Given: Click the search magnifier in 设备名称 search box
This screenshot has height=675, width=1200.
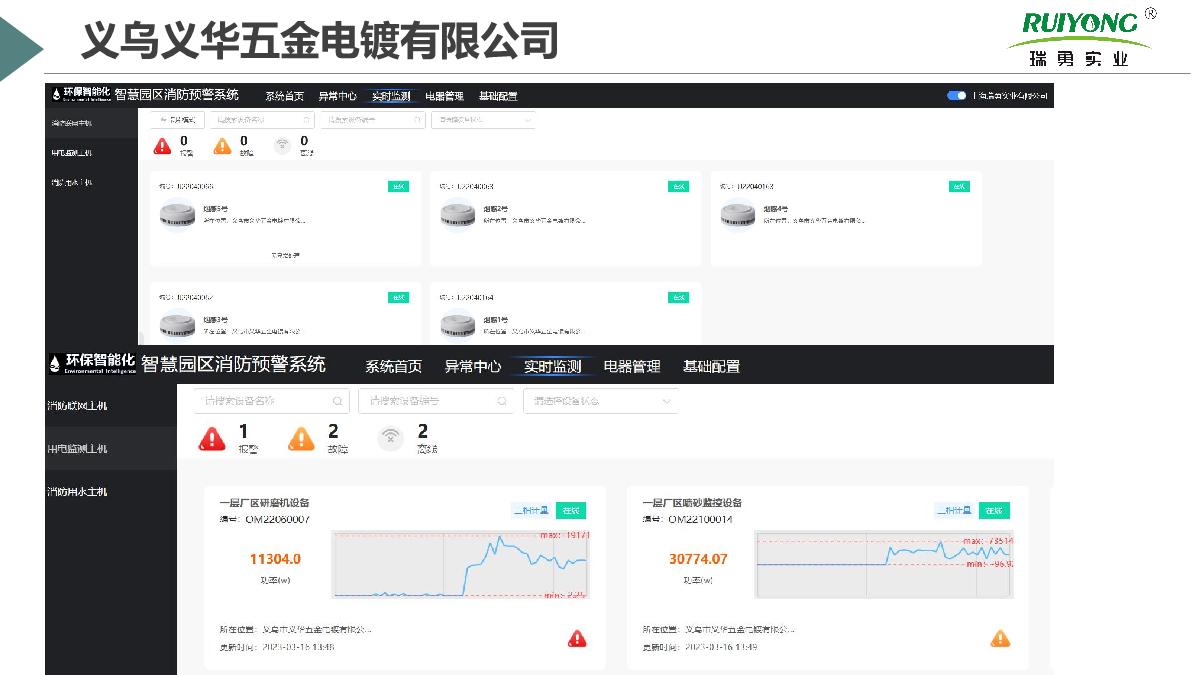Looking at the screenshot, I should (x=339, y=401).
